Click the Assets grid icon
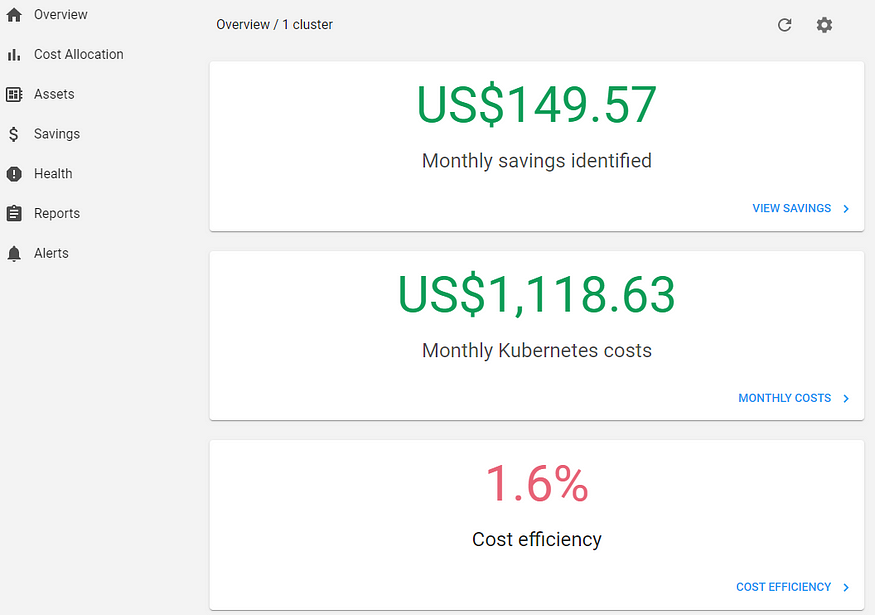Screen dimensions: 875x615 (x=14, y=94)
